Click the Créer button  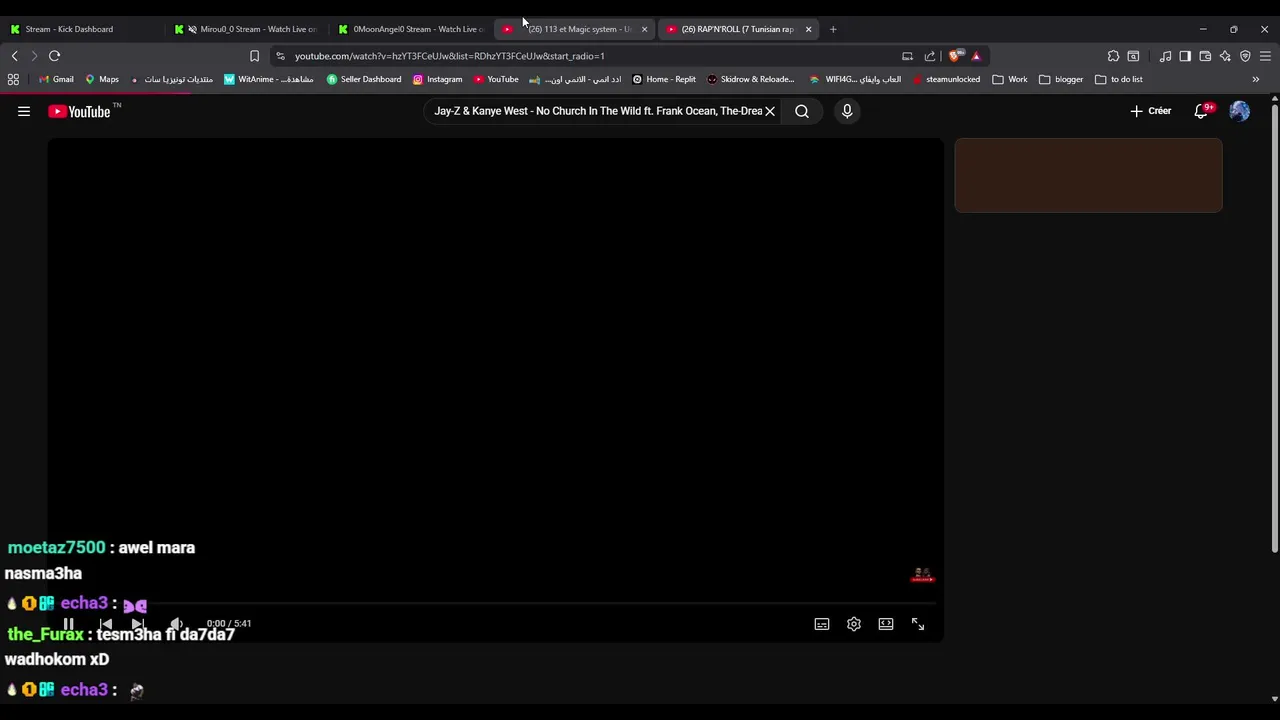click(1151, 111)
